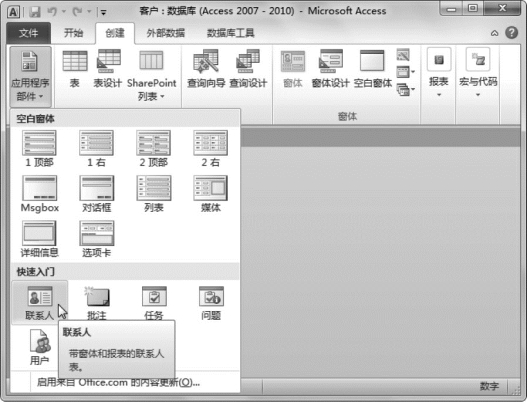527x402 pixels.
Task: Click the 数字 status bar indicator
Action: [x=489, y=387]
